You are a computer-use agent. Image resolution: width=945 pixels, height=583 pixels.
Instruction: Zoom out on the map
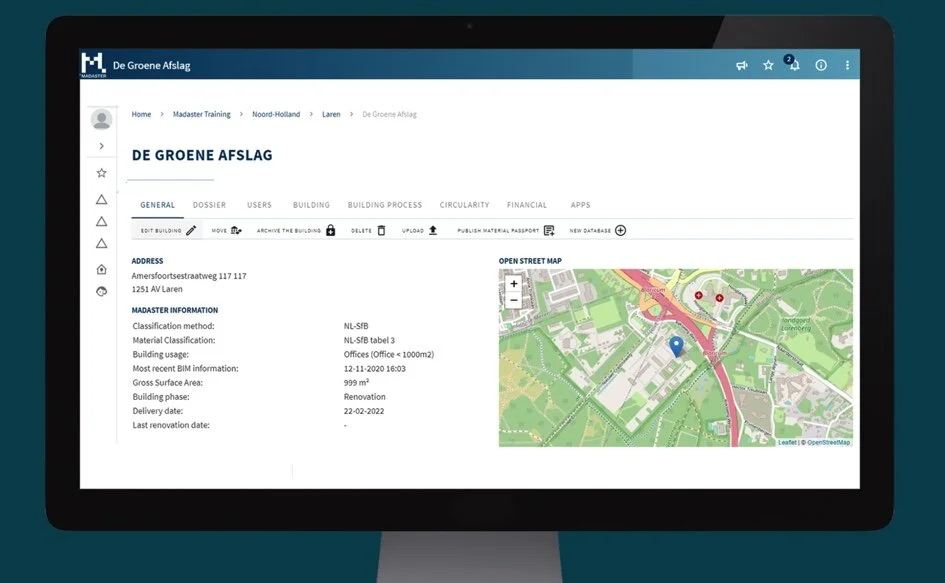tap(513, 300)
